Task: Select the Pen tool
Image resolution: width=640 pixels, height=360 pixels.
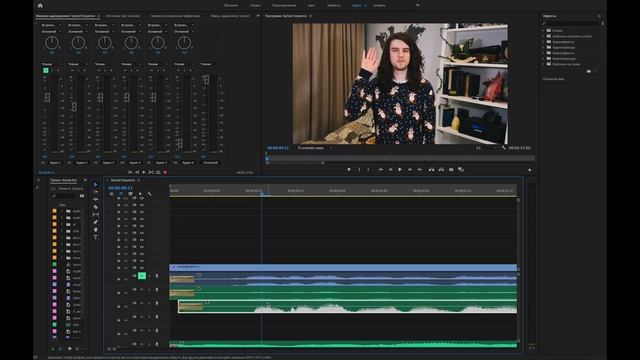Action: (x=96, y=222)
